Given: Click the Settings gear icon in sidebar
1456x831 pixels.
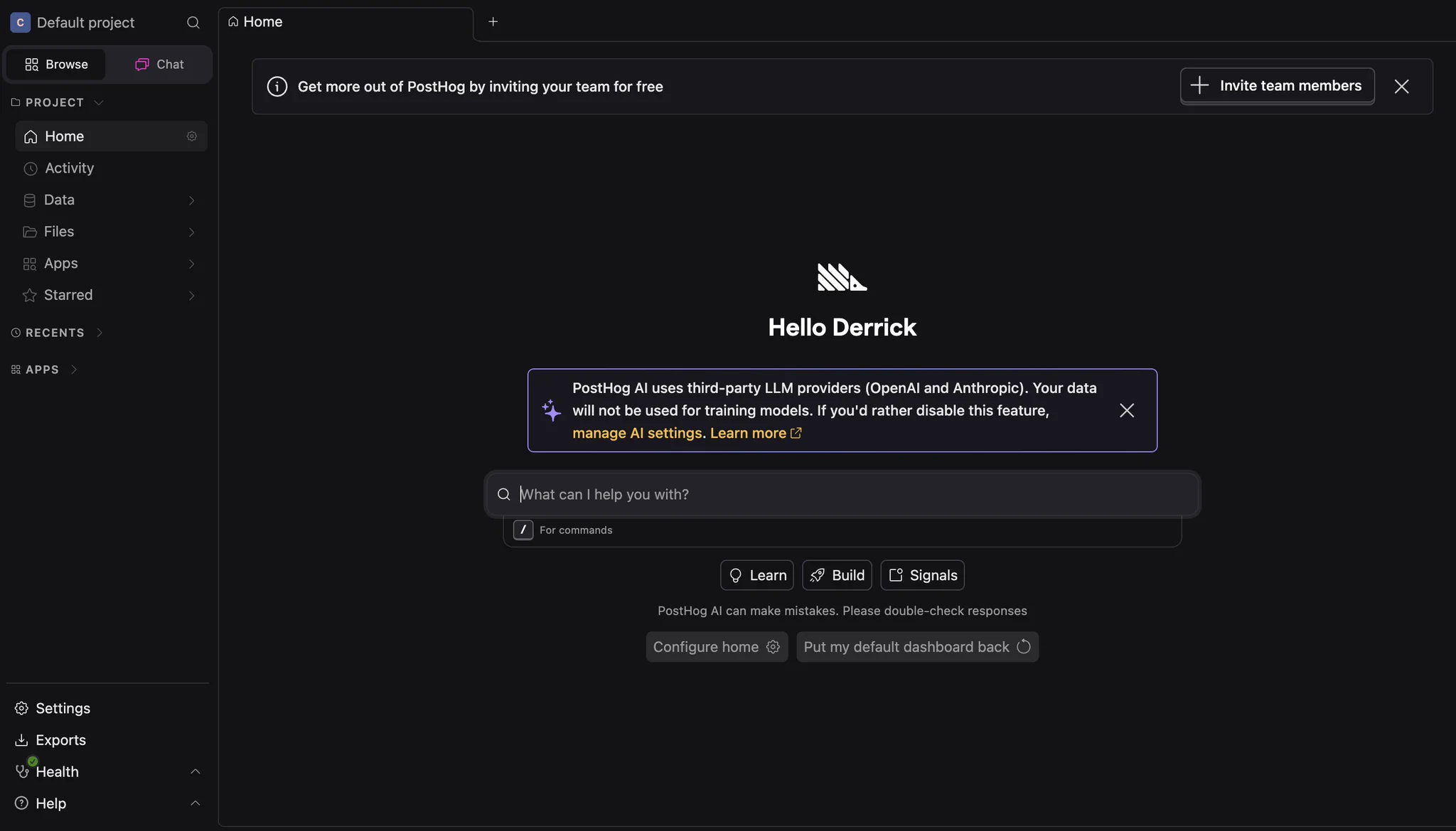Looking at the screenshot, I should (x=21, y=709).
